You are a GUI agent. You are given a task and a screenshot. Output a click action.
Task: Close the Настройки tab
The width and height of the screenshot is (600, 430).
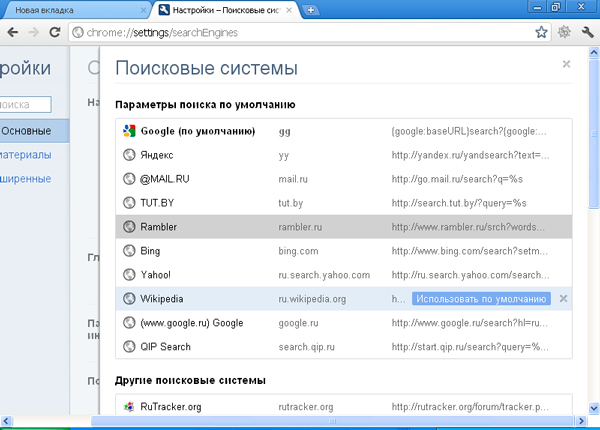(x=289, y=10)
